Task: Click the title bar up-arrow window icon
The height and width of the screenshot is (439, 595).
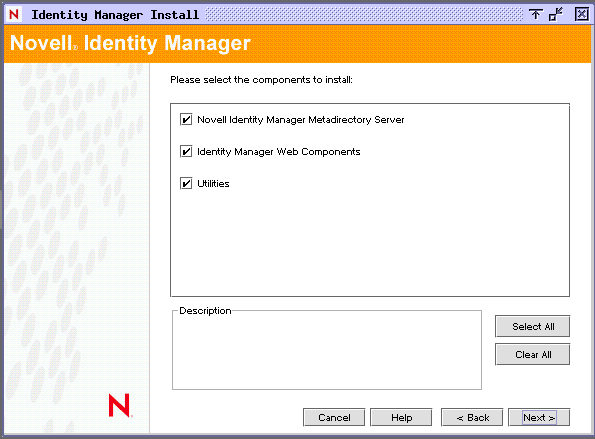Action: 535,14
